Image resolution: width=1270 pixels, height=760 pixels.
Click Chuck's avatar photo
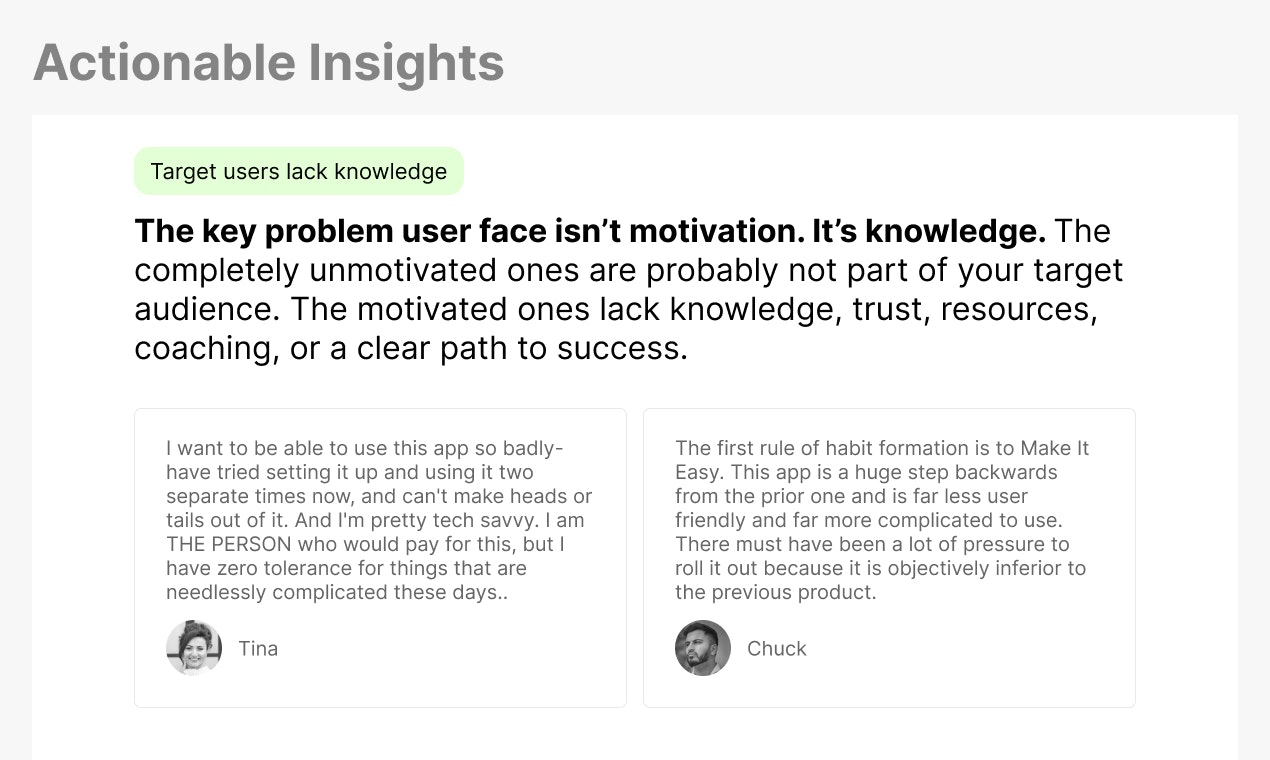[x=703, y=648]
